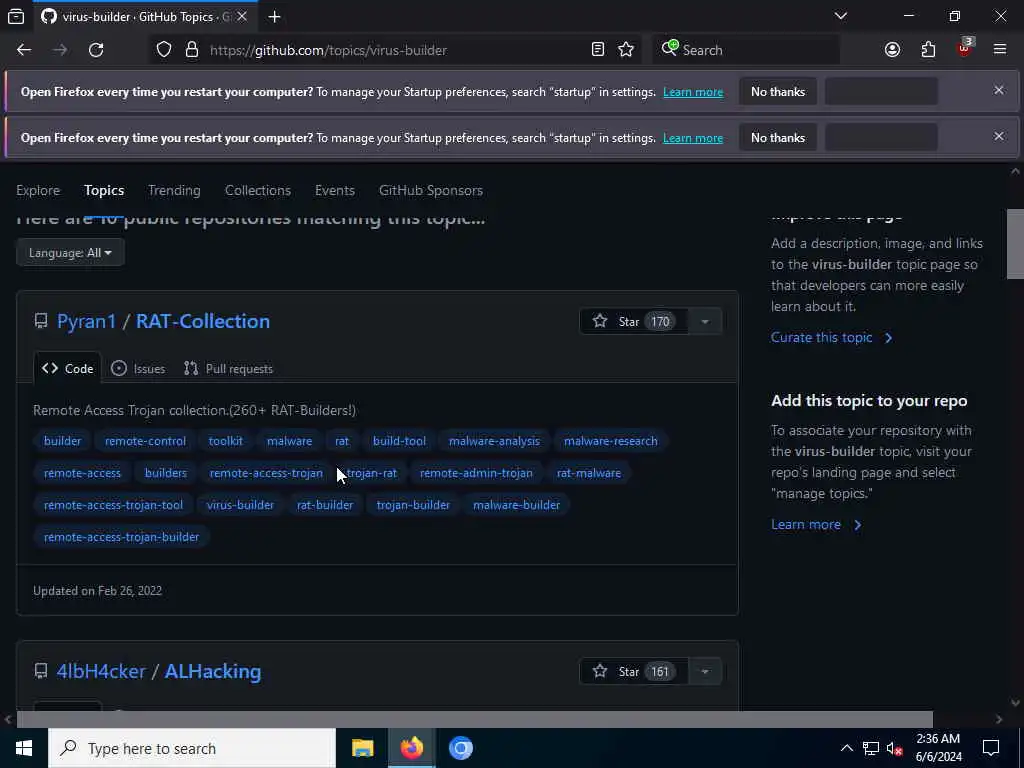Reload the current page
Viewport: 1024px width, 768px height.
click(x=96, y=50)
